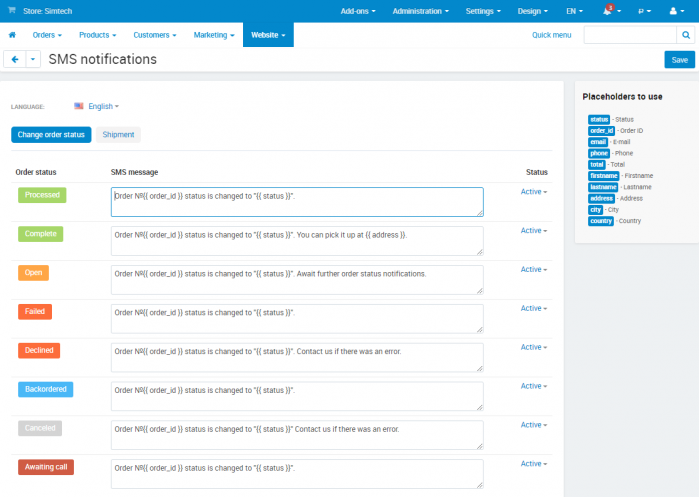
Task: Switch to the Shipment tab
Action: (x=118, y=134)
